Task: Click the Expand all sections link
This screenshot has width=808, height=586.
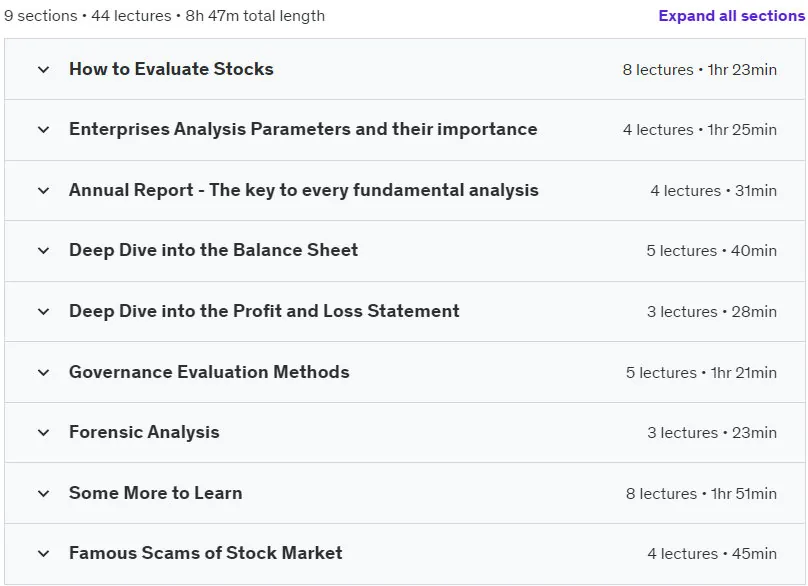Action: point(732,16)
